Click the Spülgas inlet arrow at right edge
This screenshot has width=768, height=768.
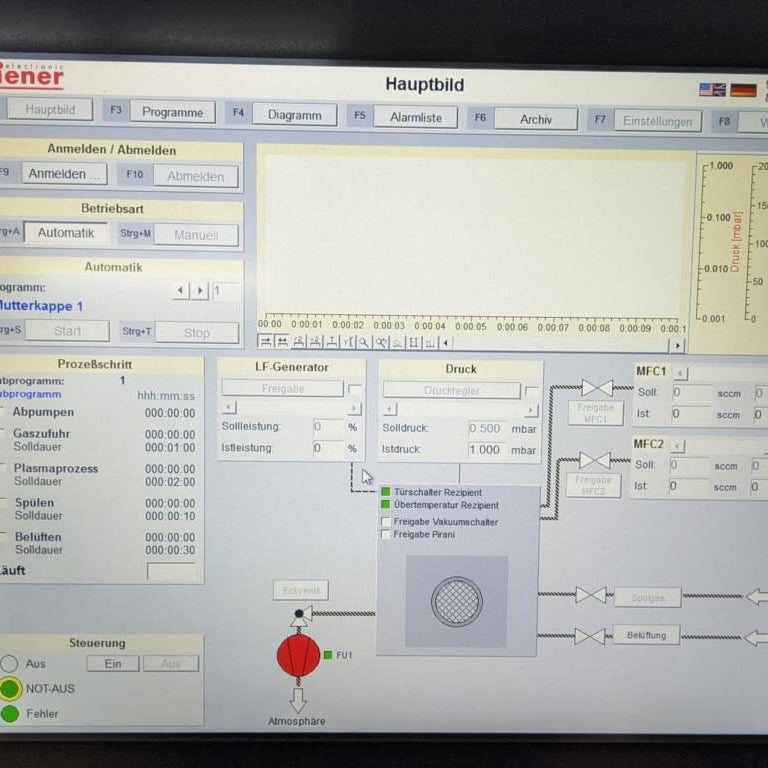click(x=757, y=597)
